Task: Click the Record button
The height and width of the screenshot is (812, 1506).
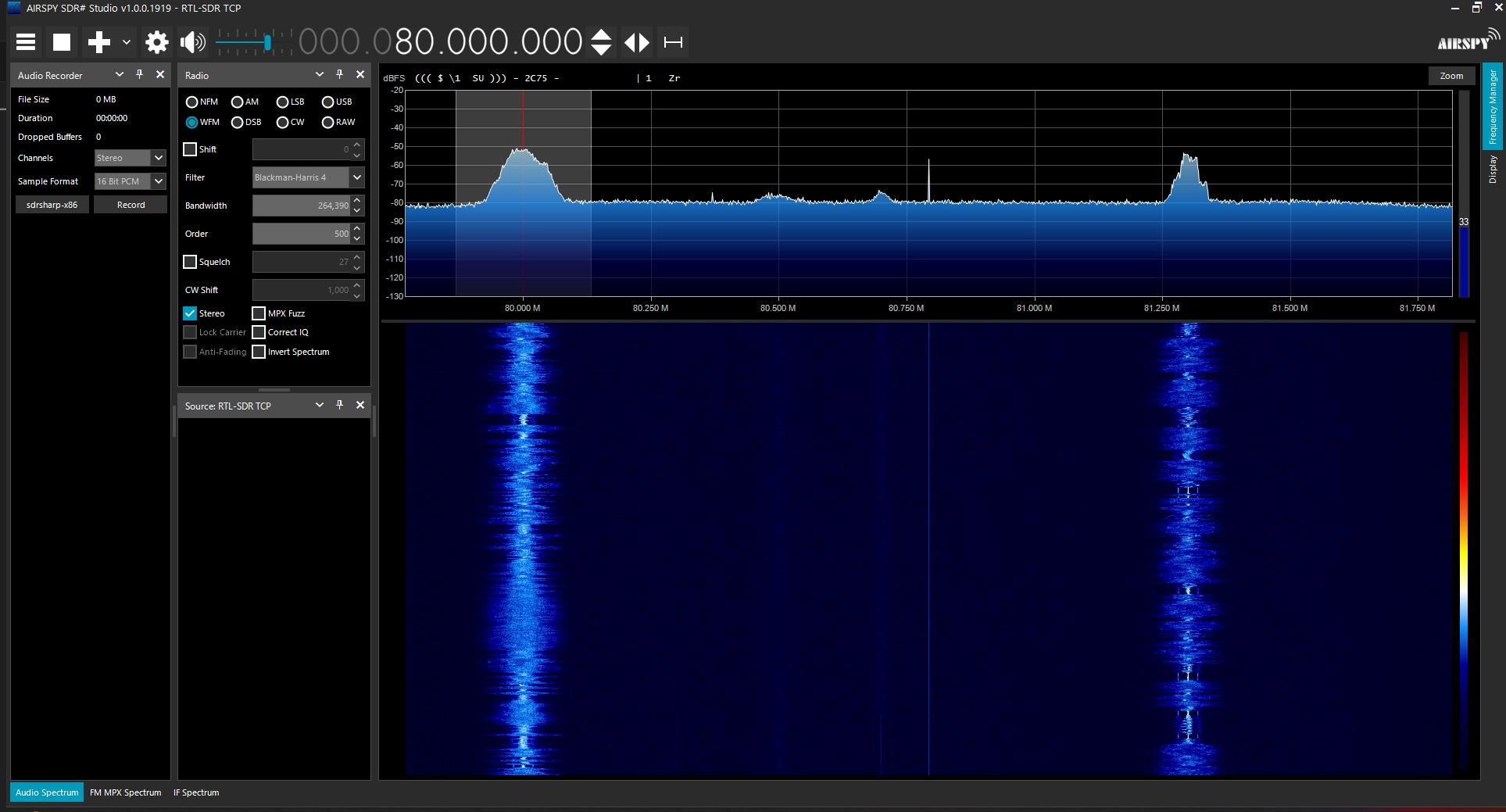Action: tap(131, 205)
